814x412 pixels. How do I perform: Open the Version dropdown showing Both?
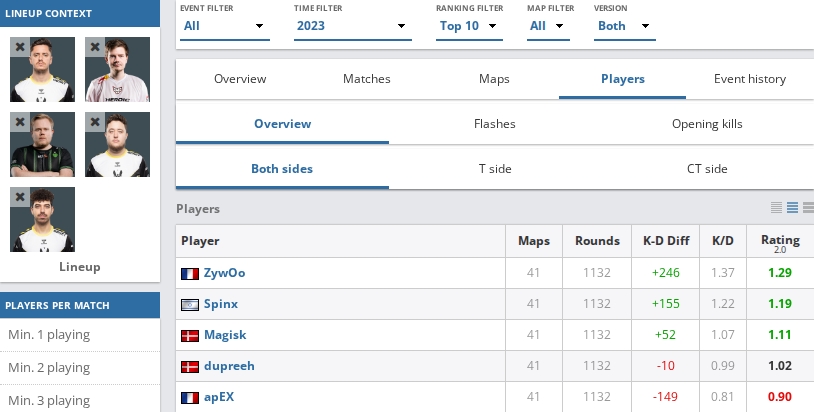tap(625, 26)
